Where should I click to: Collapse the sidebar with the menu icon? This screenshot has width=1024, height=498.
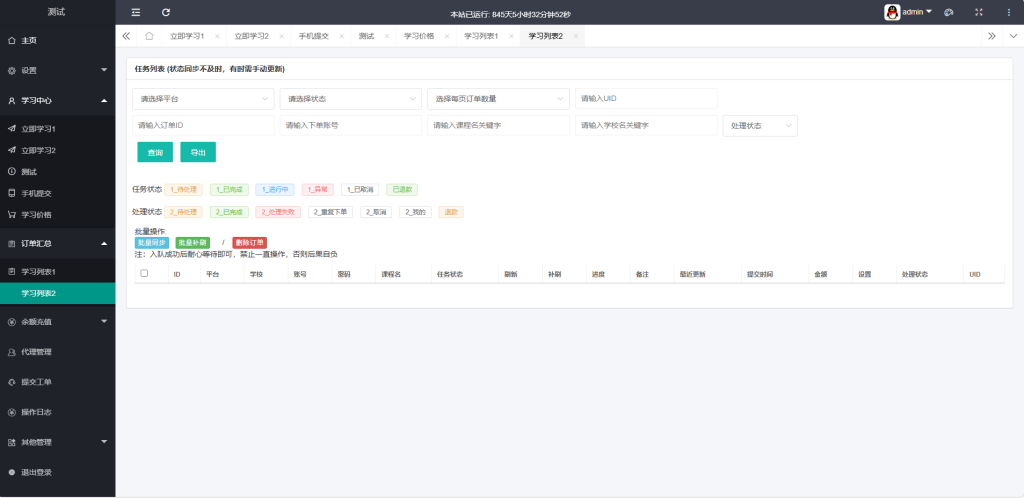pos(136,12)
